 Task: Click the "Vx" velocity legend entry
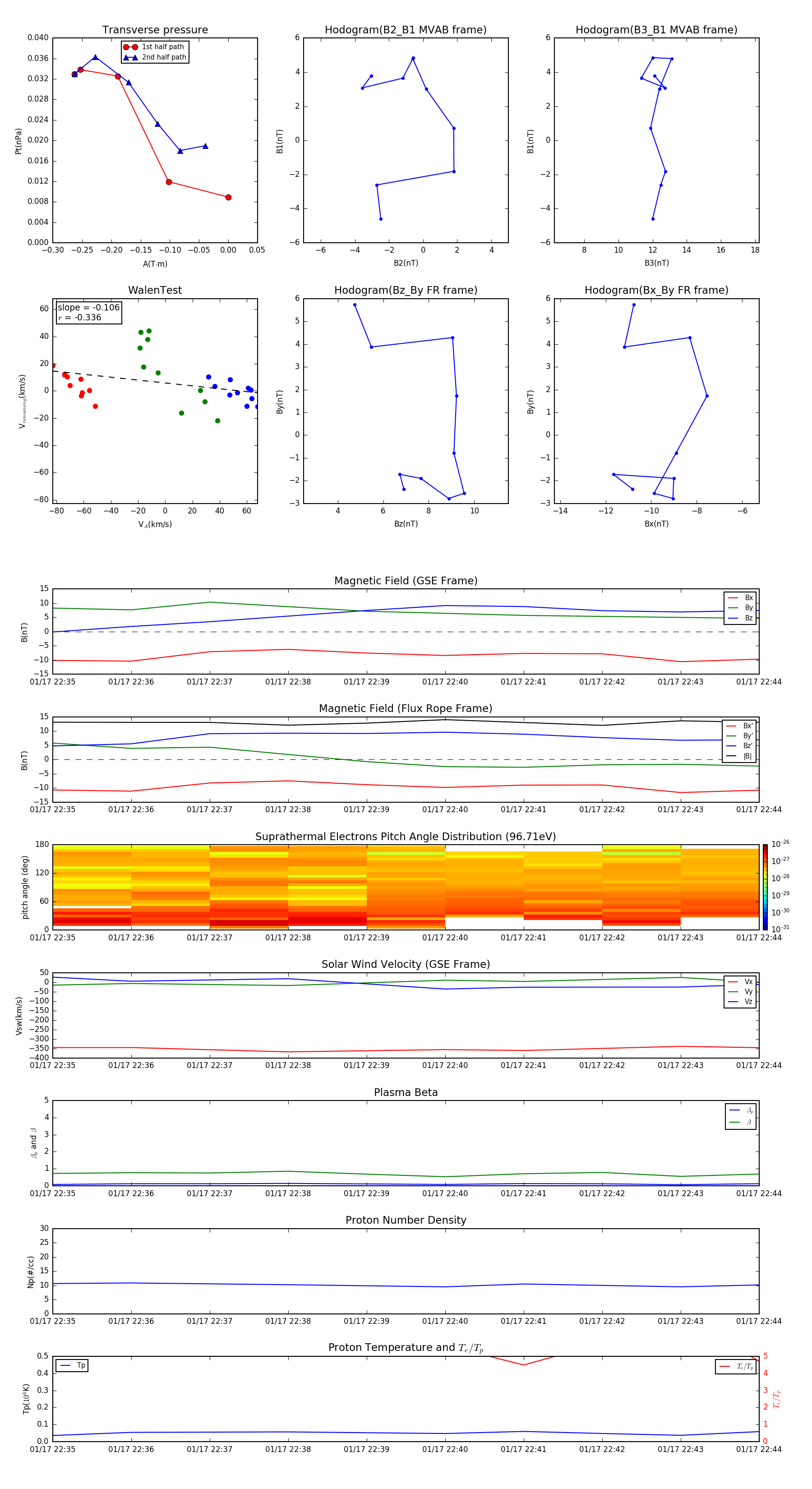click(x=740, y=981)
